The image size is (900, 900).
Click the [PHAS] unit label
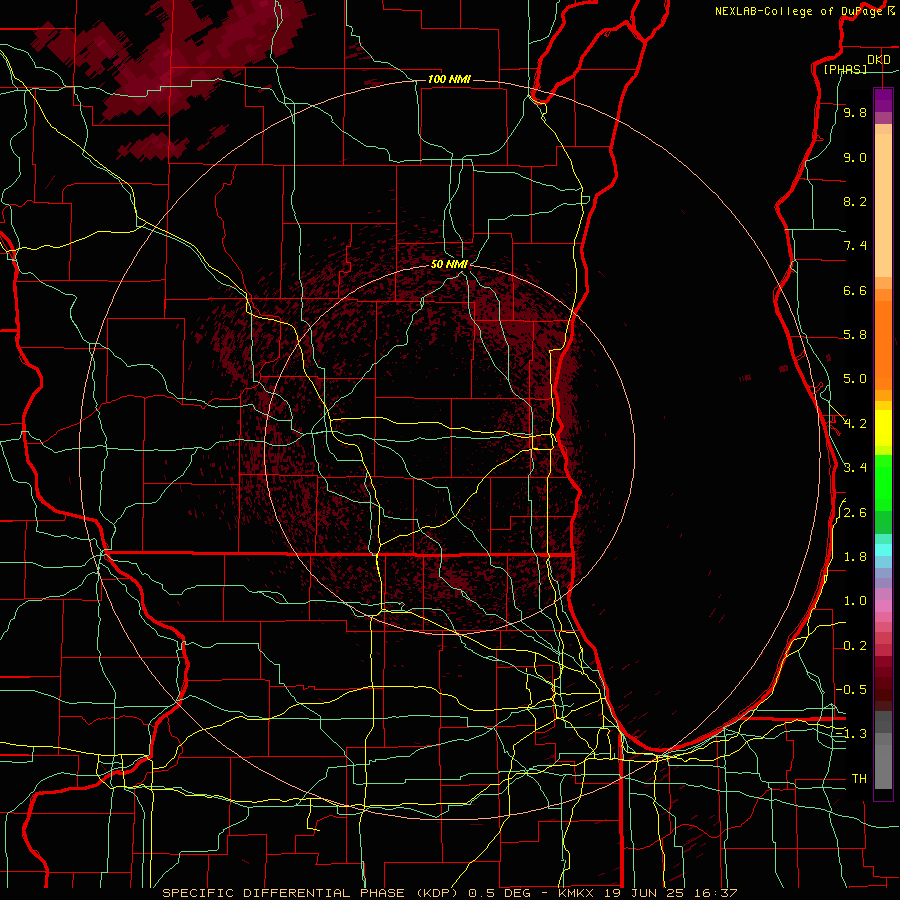pyautogui.click(x=845, y=70)
